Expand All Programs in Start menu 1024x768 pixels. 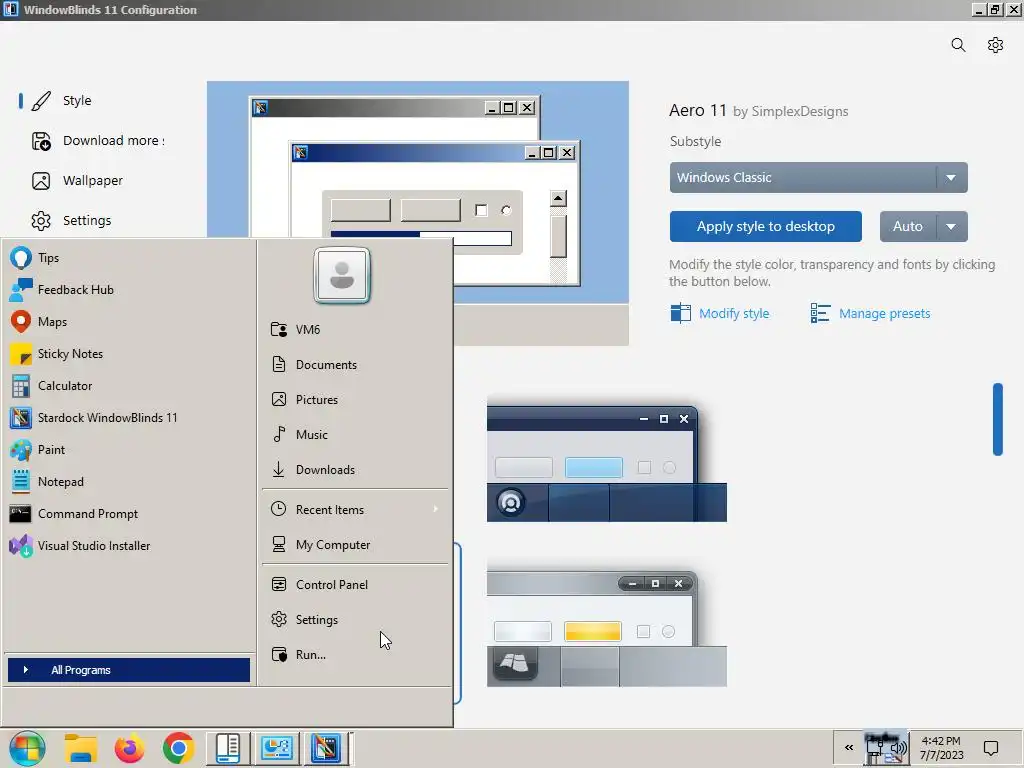pyautogui.click(x=129, y=670)
